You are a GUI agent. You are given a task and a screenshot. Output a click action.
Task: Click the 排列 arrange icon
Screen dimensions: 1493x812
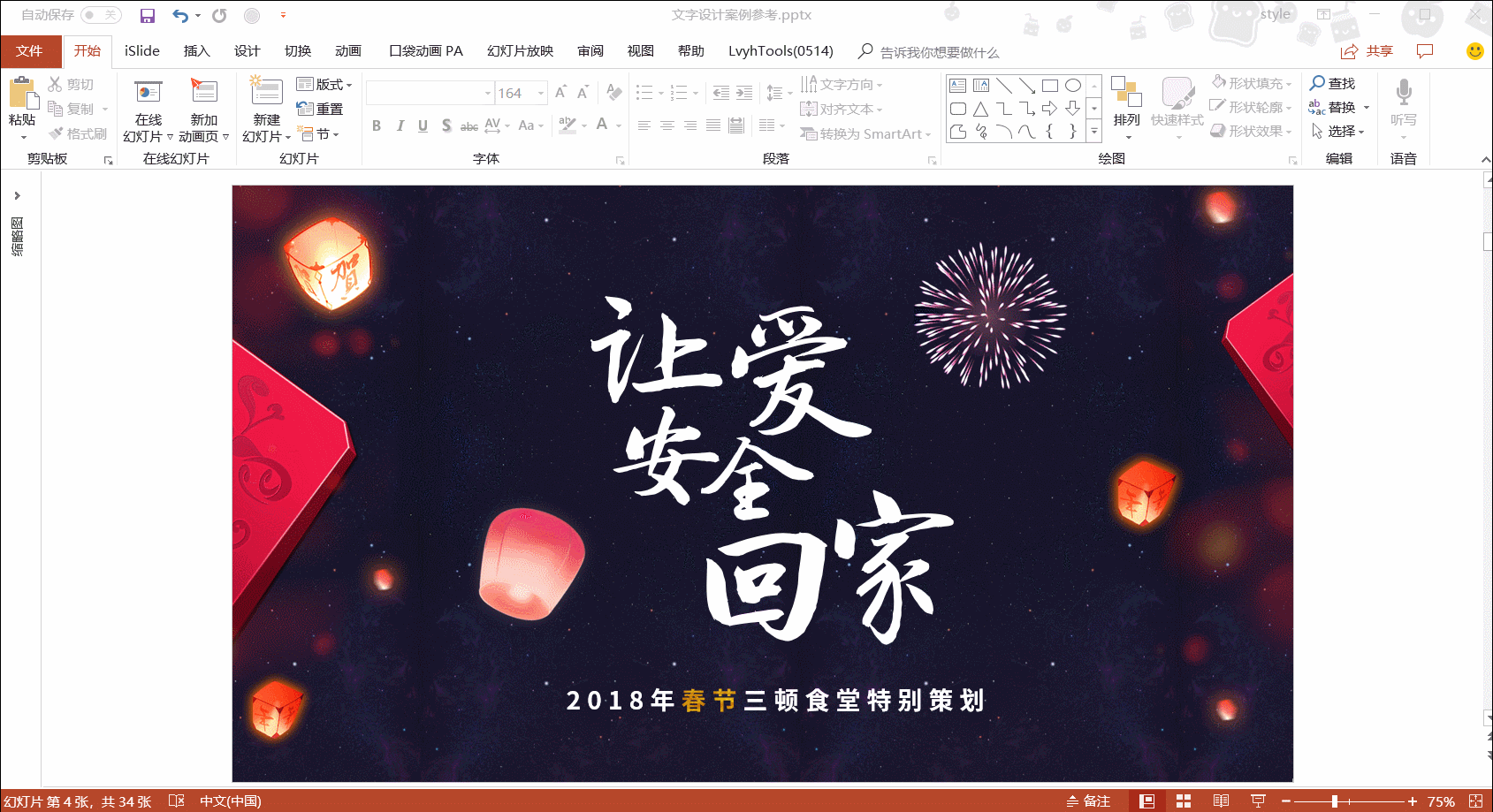click(1127, 92)
